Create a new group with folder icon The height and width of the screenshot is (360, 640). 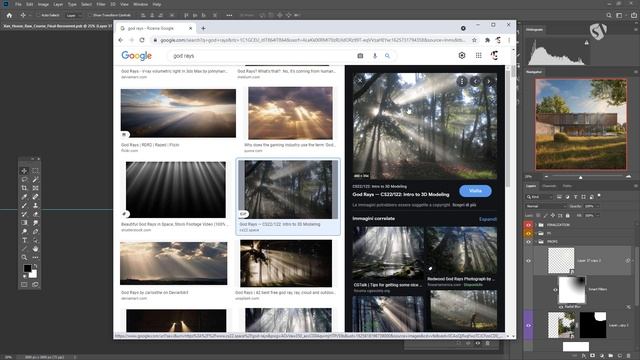pos(611,356)
